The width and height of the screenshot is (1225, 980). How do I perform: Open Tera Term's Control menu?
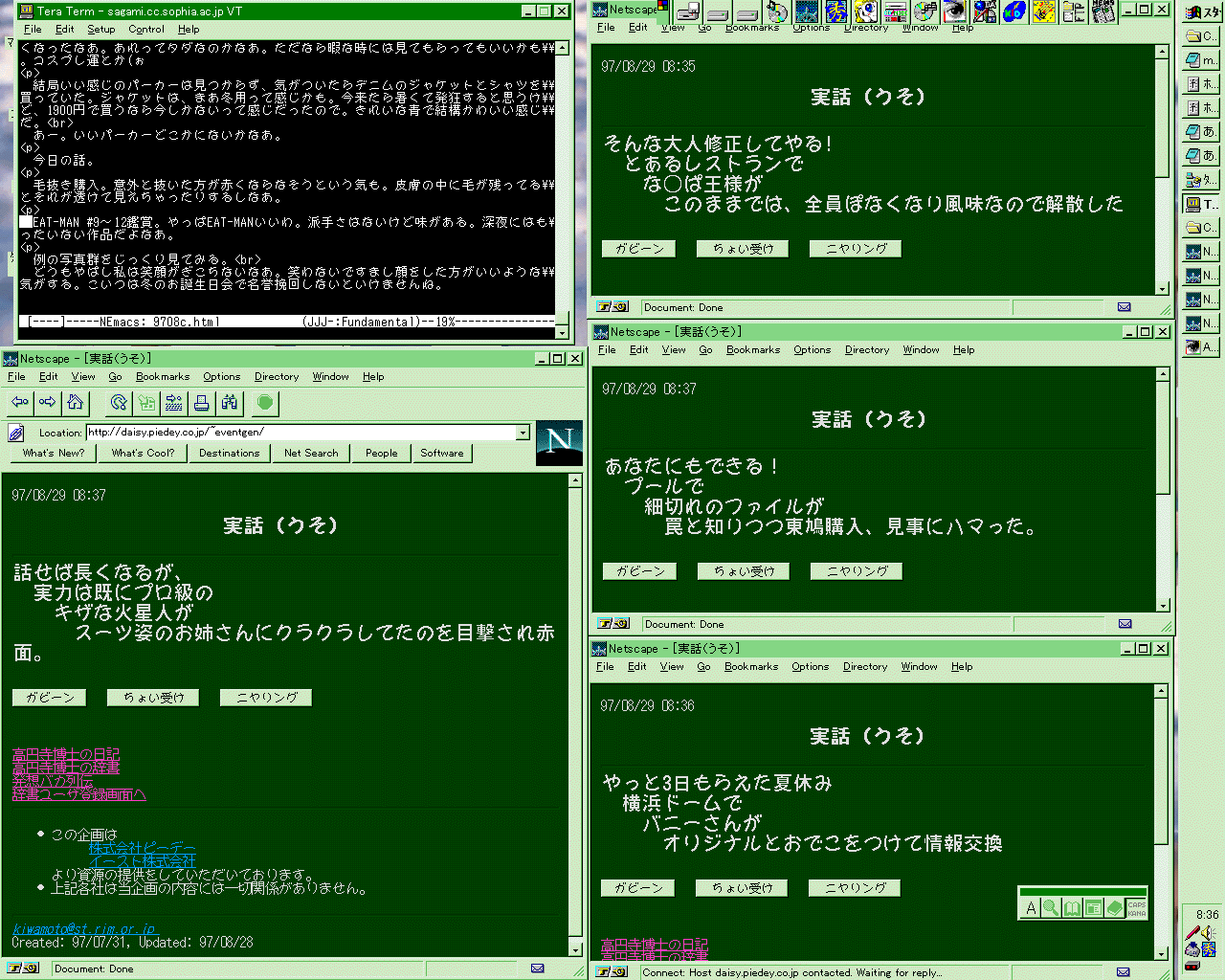pyautogui.click(x=146, y=30)
